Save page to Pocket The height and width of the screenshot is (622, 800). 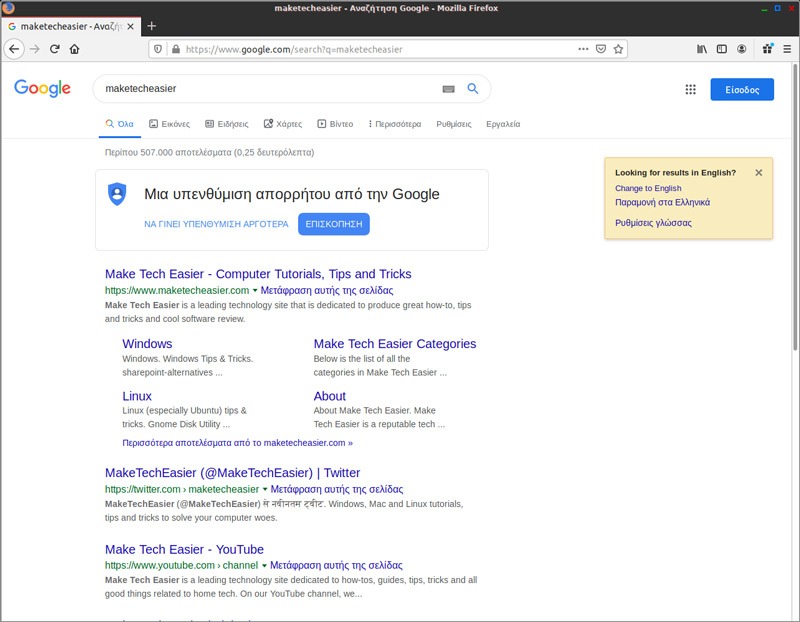(601, 46)
